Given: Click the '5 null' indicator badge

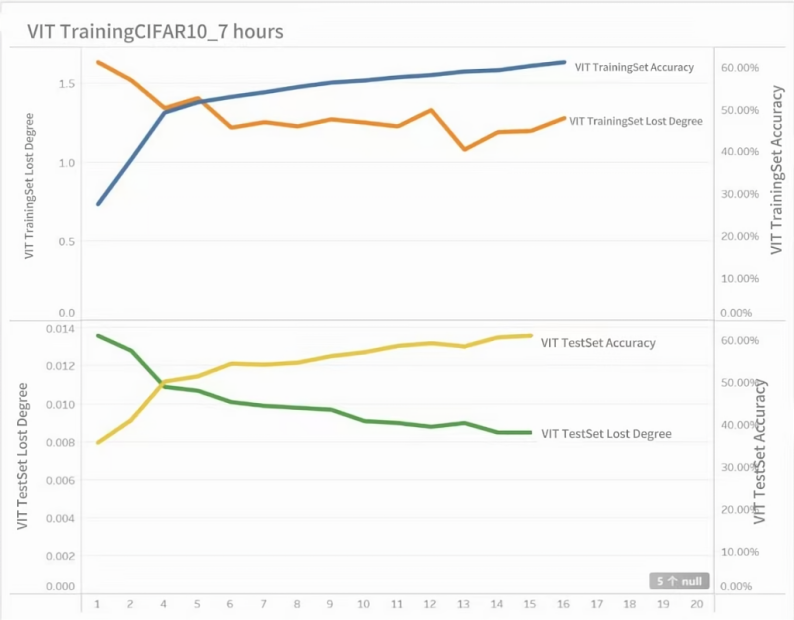Looking at the screenshot, I should pyautogui.click(x=679, y=580).
